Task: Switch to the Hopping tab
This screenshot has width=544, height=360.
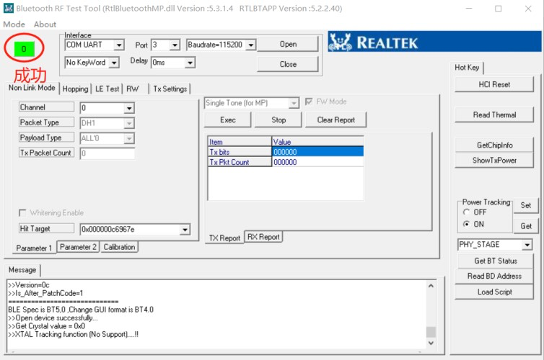Action: [x=75, y=89]
